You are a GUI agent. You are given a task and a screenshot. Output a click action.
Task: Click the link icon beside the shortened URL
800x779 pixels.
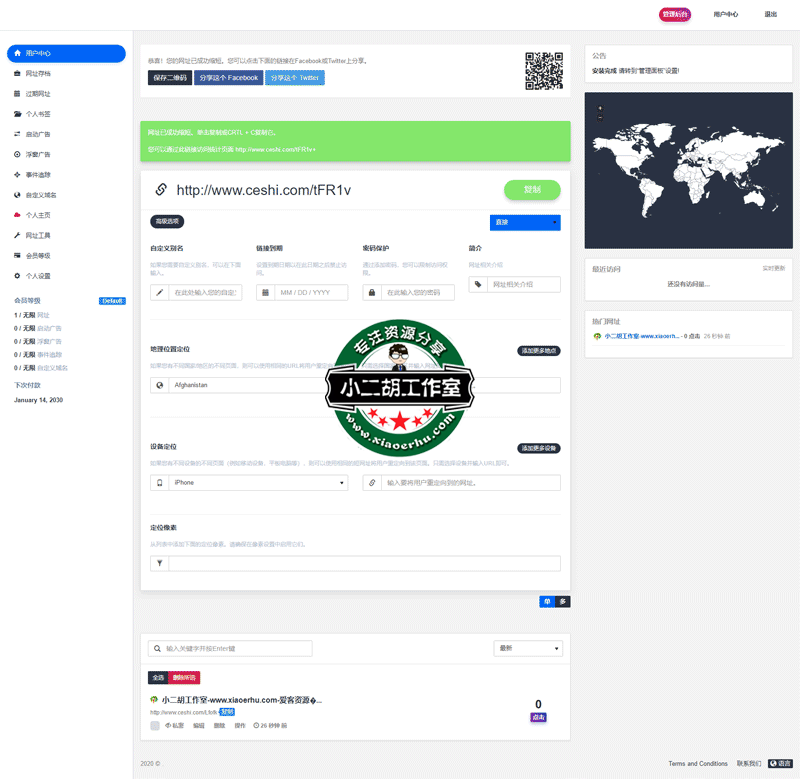click(160, 190)
